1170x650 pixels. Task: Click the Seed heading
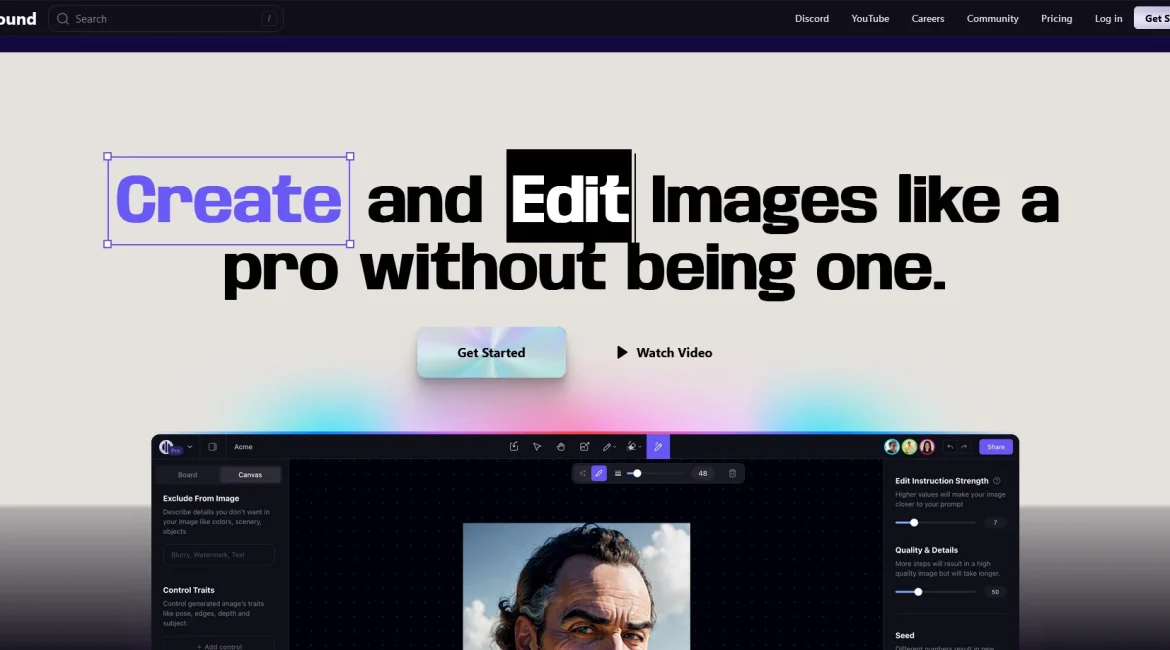904,635
